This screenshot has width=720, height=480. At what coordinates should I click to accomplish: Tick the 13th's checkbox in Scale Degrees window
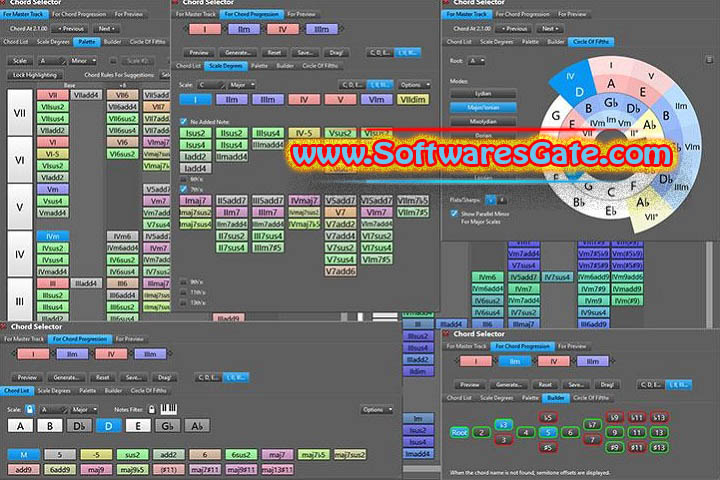184,303
